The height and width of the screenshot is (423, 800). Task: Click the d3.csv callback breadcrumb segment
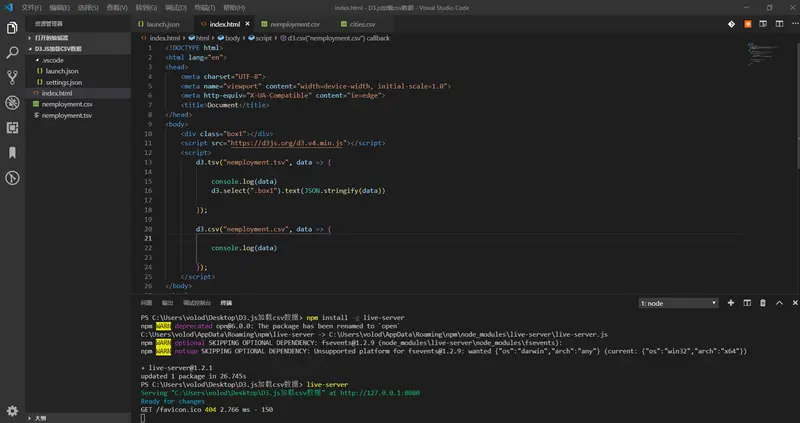click(335, 38)
